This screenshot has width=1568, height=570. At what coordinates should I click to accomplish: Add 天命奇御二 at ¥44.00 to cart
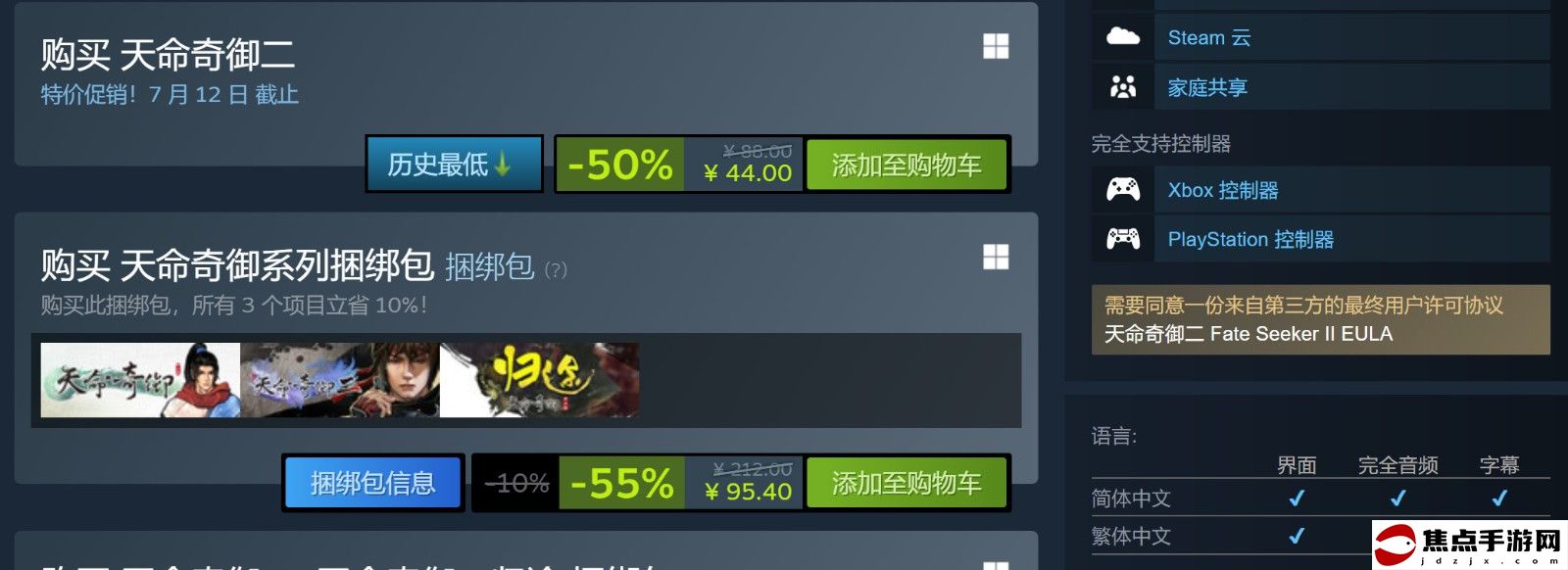pos(906,165)
